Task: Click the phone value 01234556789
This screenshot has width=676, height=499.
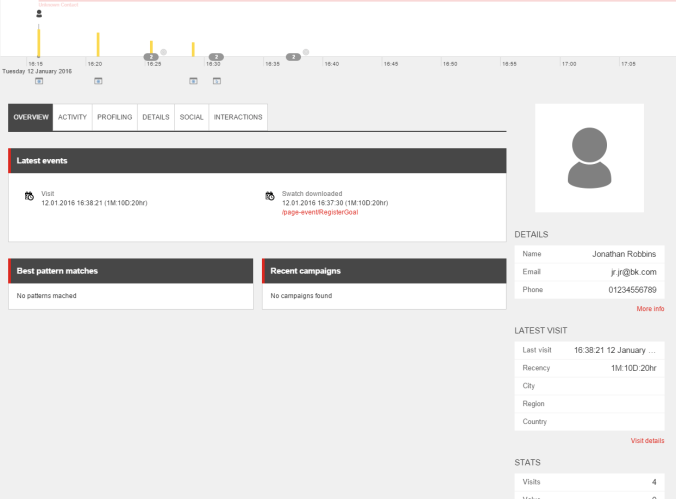Action: pyautogui.click(x=632, y=290)
